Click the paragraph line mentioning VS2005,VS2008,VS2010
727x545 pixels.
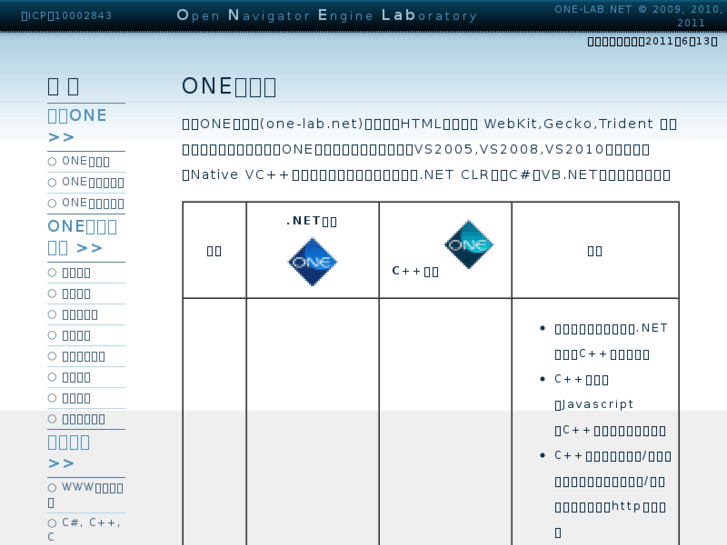tap(416, 149)
